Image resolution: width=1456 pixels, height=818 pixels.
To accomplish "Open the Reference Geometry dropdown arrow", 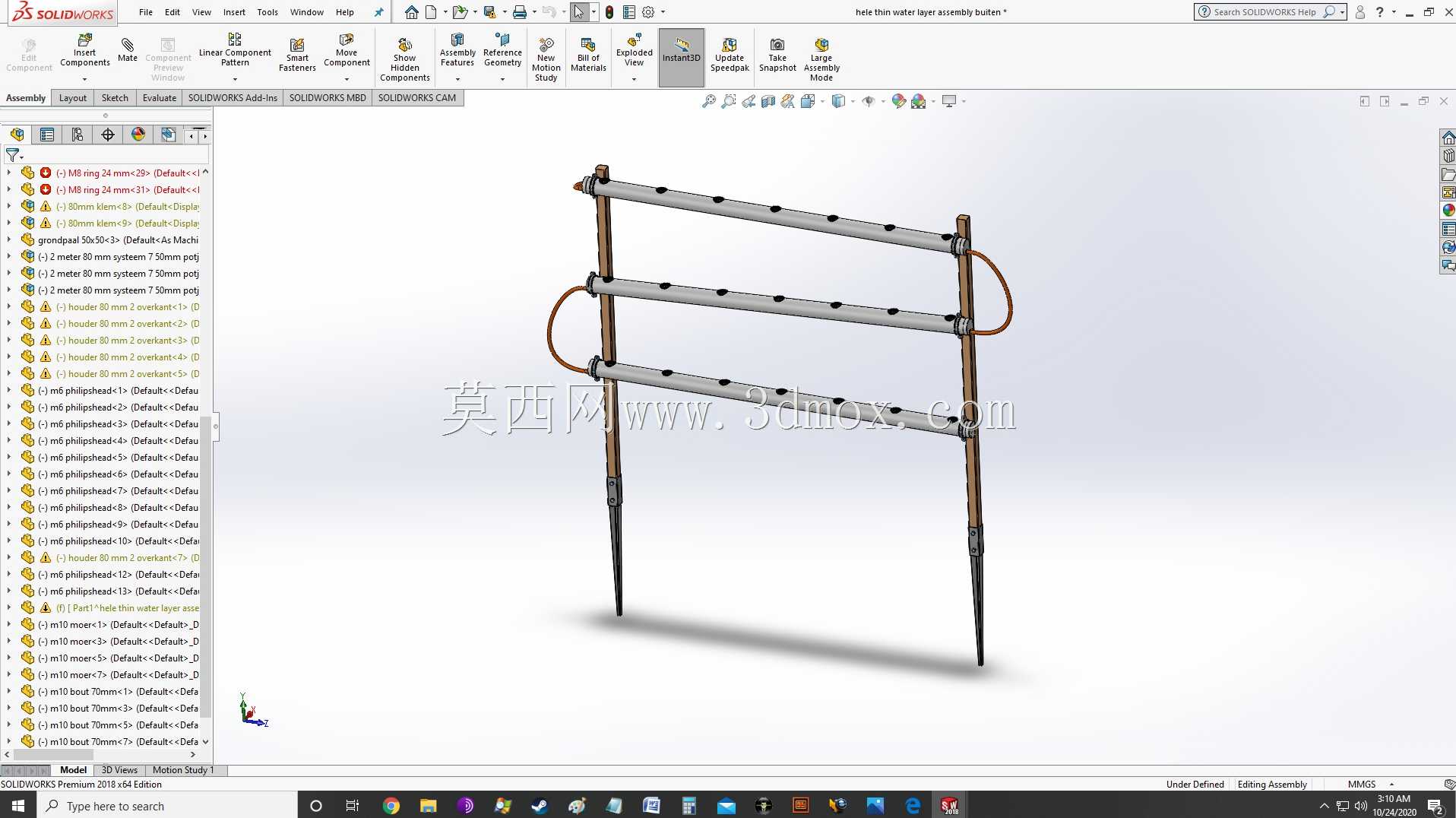I will [502, 79].
